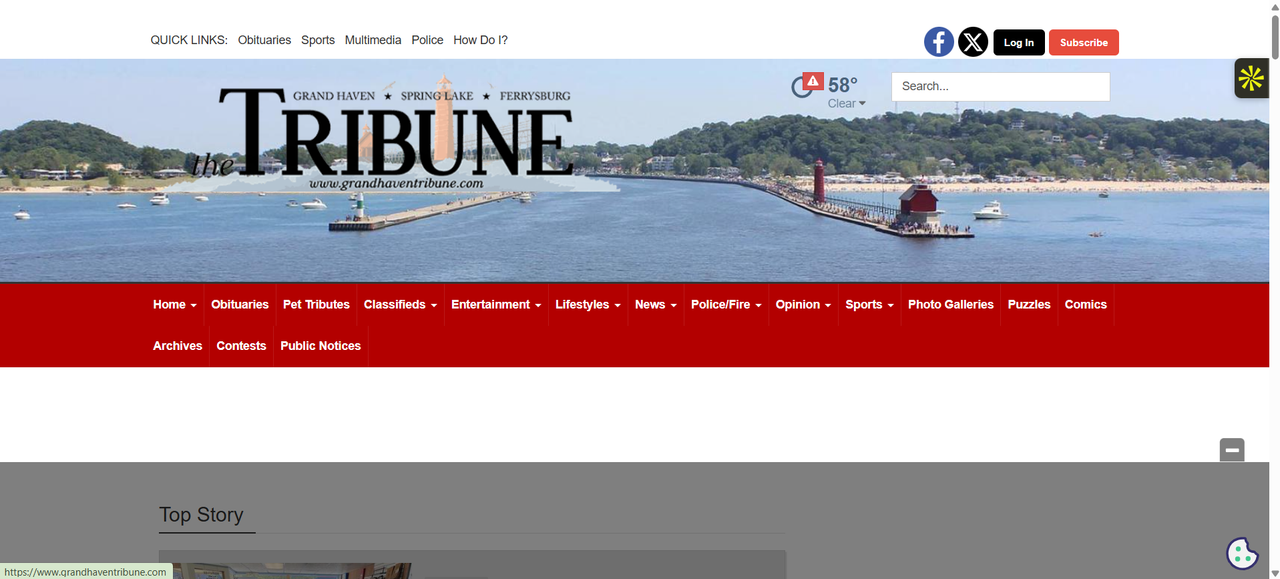Click the weather alert warning icon
The height and width of the screenshot is (579, 1280).
pyautogui.click(x=813, y=81)
